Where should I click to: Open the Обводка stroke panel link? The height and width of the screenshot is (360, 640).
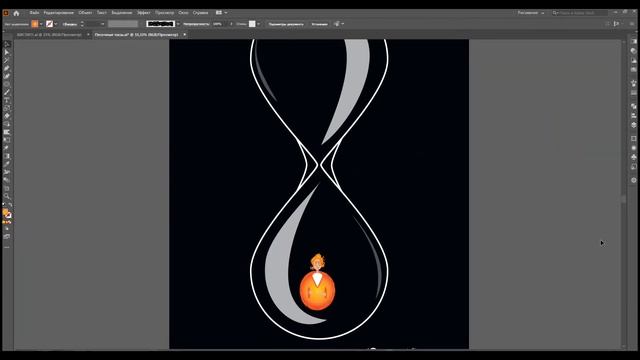tap(70, 24)
